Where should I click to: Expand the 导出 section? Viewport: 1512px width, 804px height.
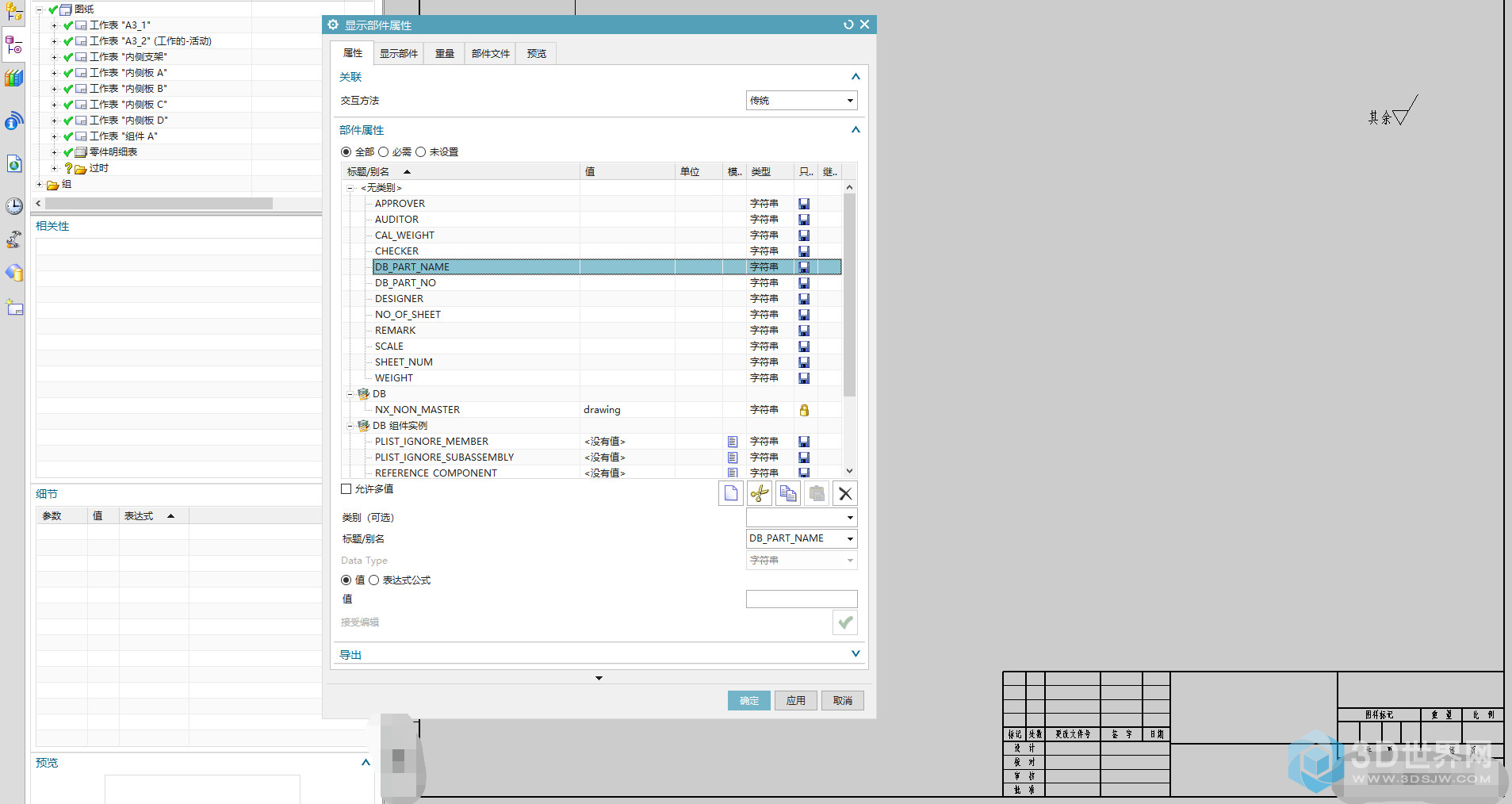(x=856, y=654)
